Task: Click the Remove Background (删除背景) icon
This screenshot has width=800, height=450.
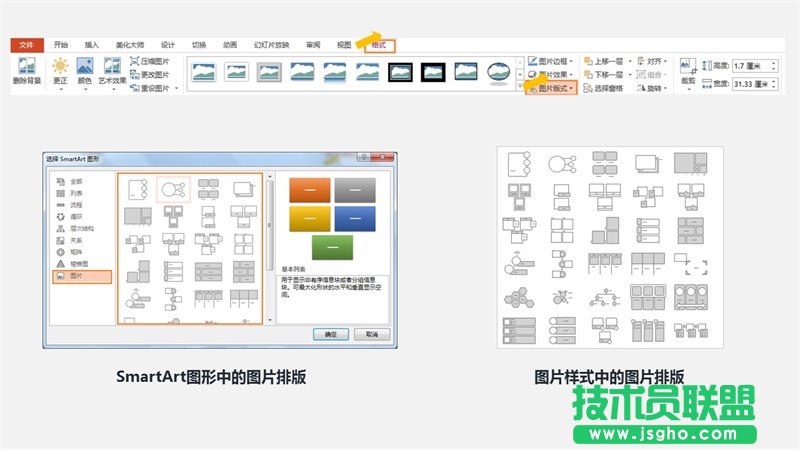Action: click(27, 66)
